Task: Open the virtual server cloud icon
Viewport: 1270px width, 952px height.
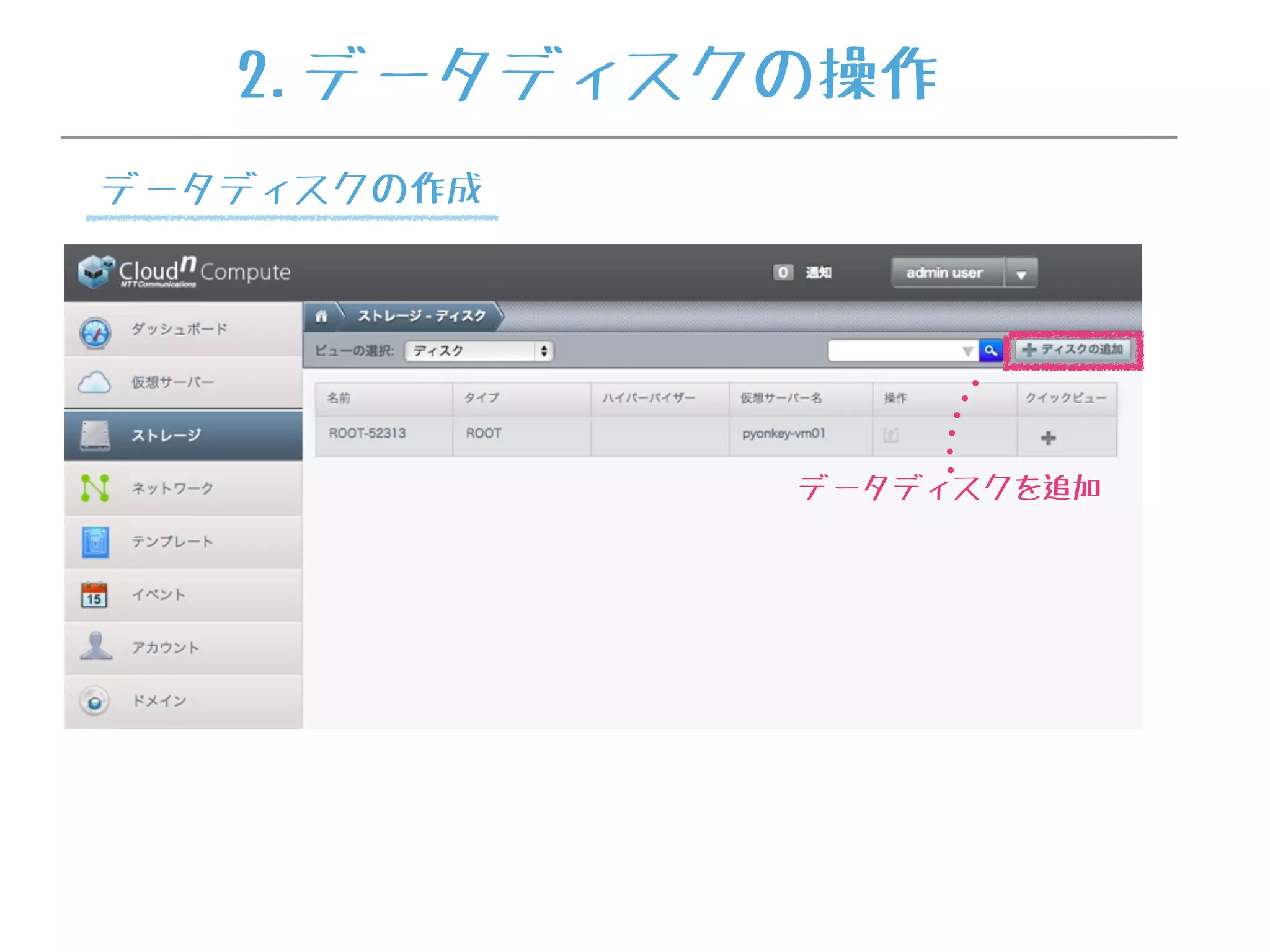Action: (94, 382)
